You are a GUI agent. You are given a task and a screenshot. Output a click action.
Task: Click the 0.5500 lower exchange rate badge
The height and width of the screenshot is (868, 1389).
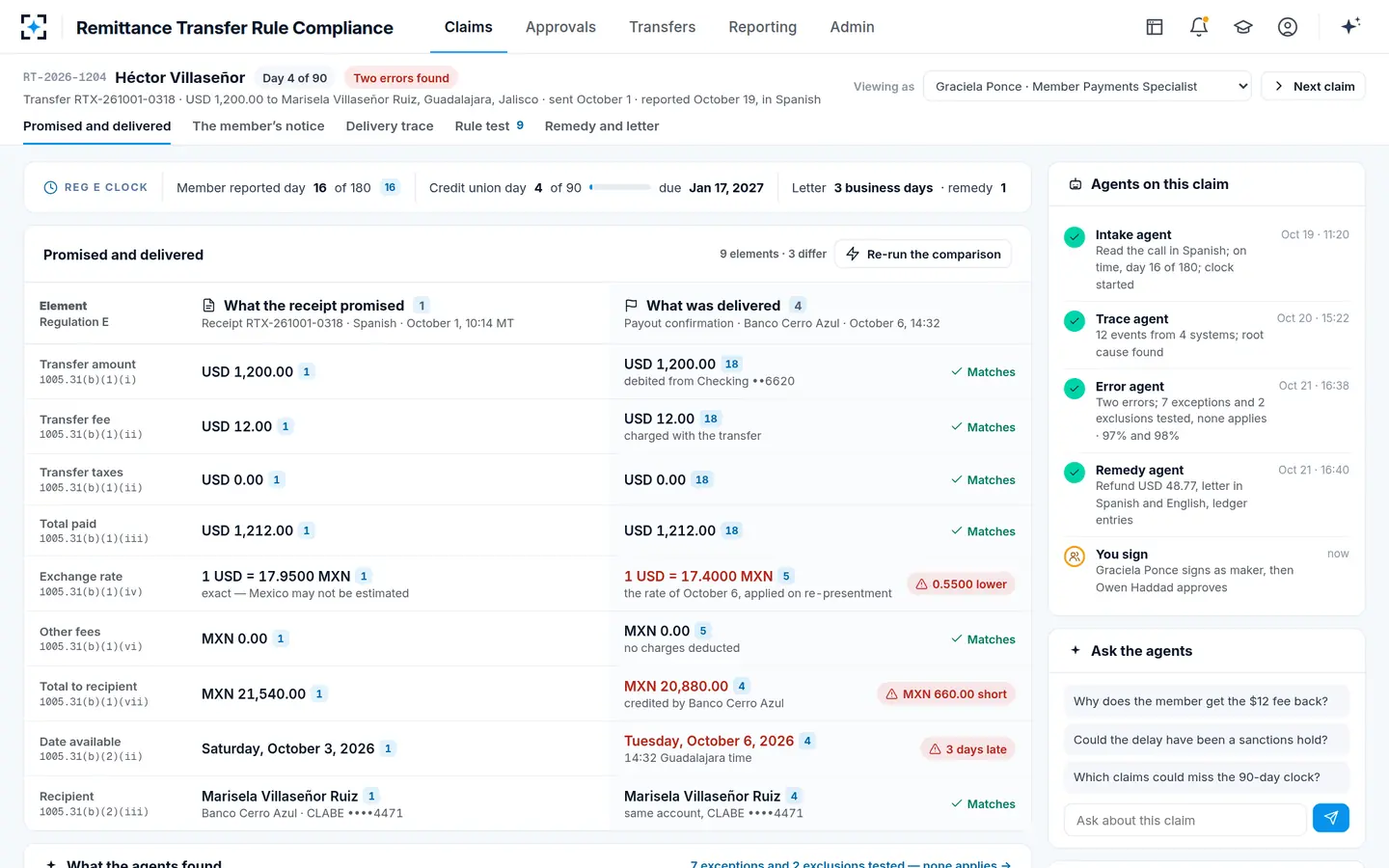click(961, 583)
